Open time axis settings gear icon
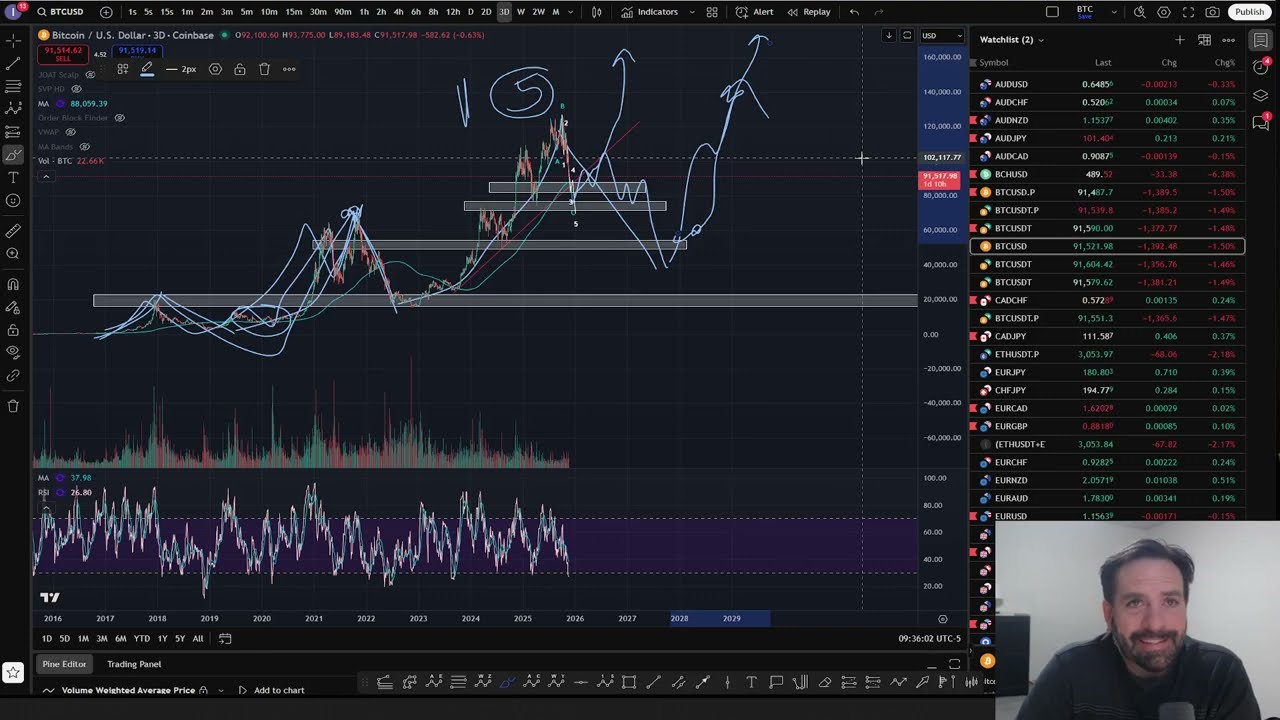The image size is (1280, 720). coord(942,619)
